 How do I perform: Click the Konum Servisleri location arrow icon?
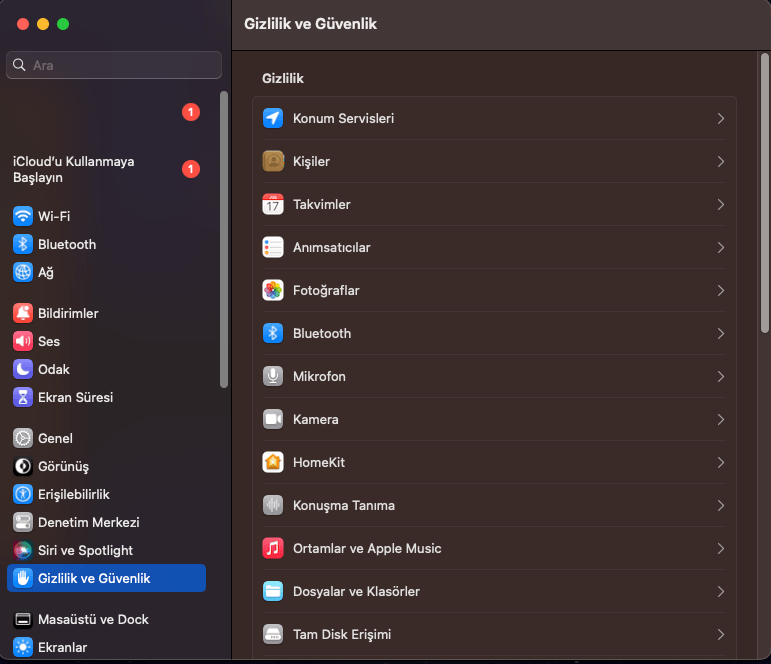[273, 118]
